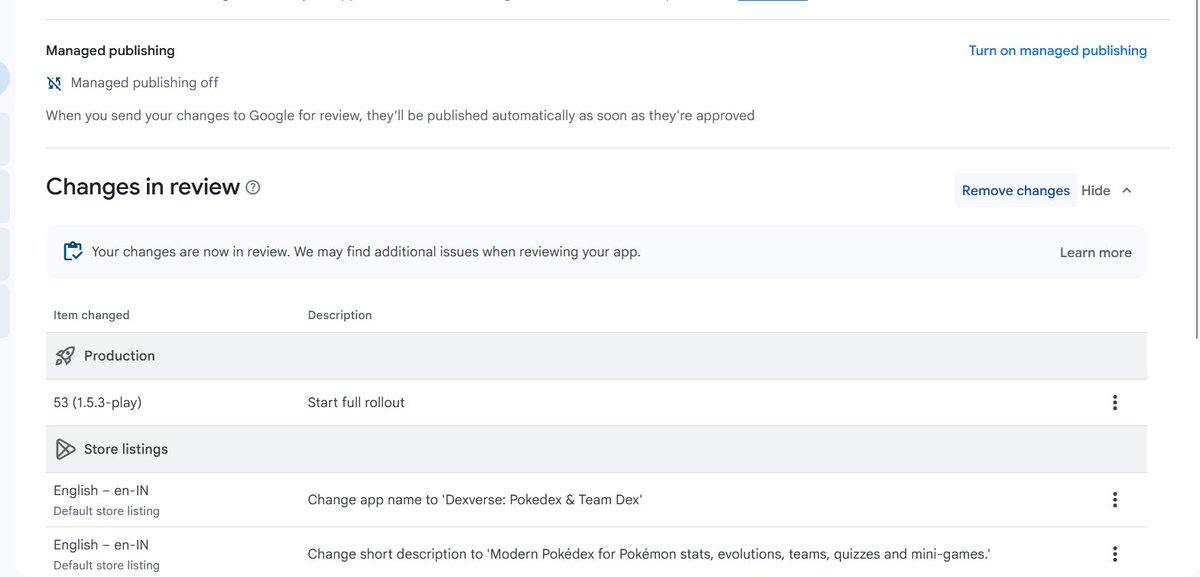
Task: Turn on managed publishing
Action: click(1058, 50)
